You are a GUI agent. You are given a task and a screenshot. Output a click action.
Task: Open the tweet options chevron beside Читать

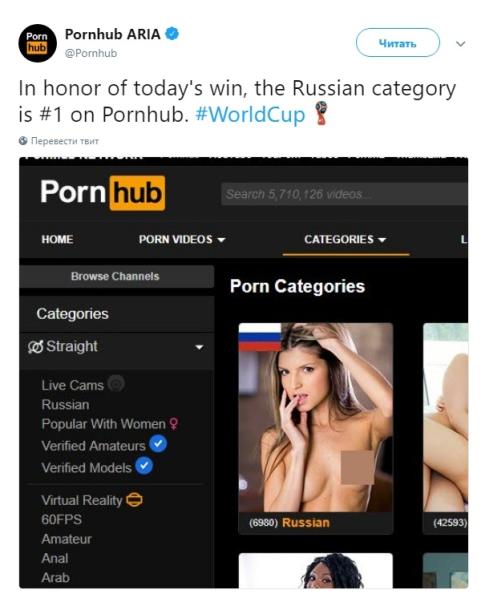461,43
